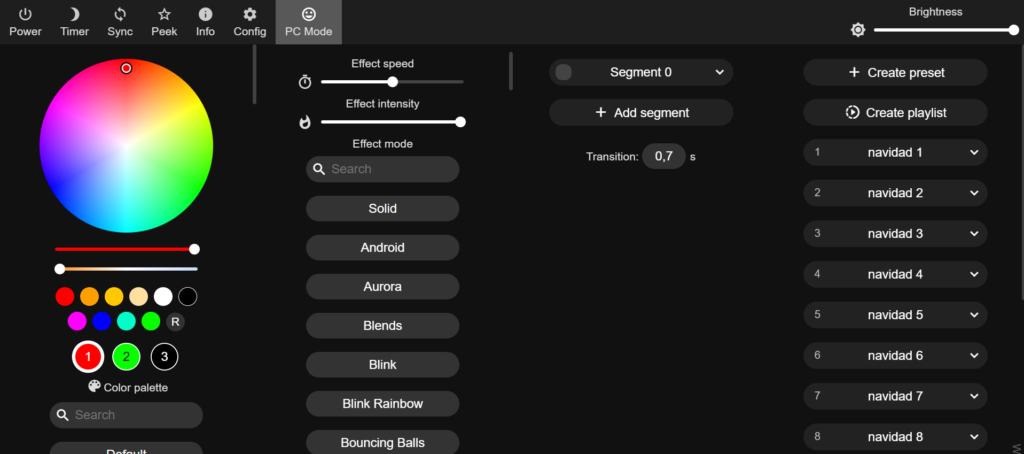Click the Effect mode search field
The height and width of the screenshot is (454, 1024).
click(383, 169)
